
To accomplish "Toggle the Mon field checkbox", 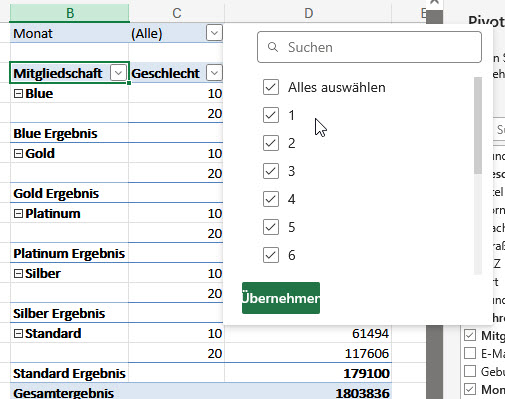I will click(x=470, y=389).
